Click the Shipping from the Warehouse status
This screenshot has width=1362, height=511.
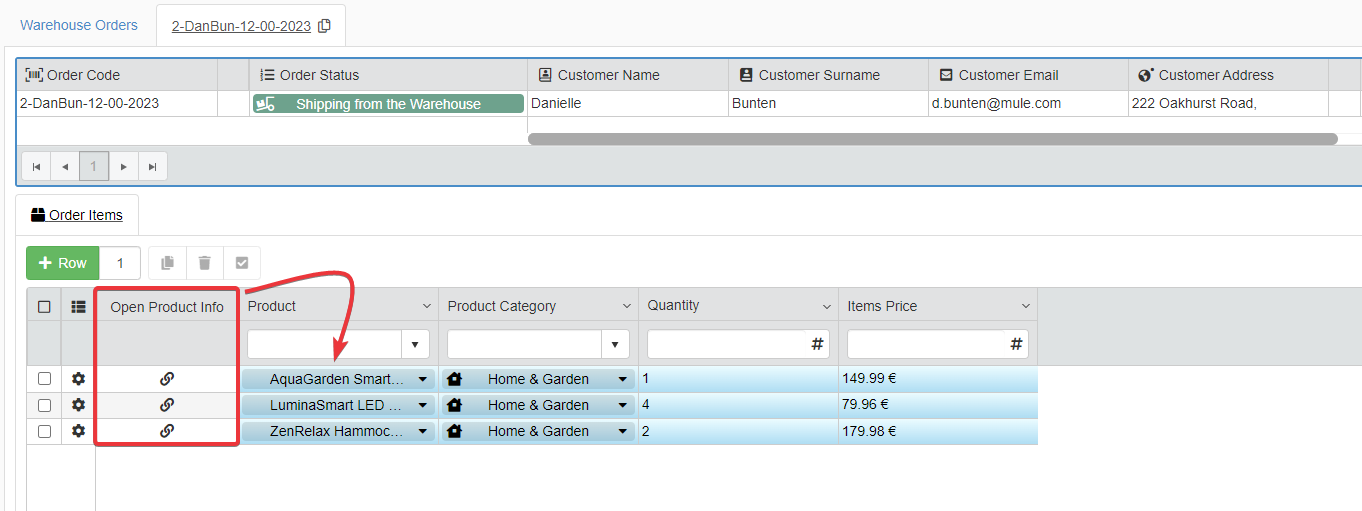click(388, 104)
